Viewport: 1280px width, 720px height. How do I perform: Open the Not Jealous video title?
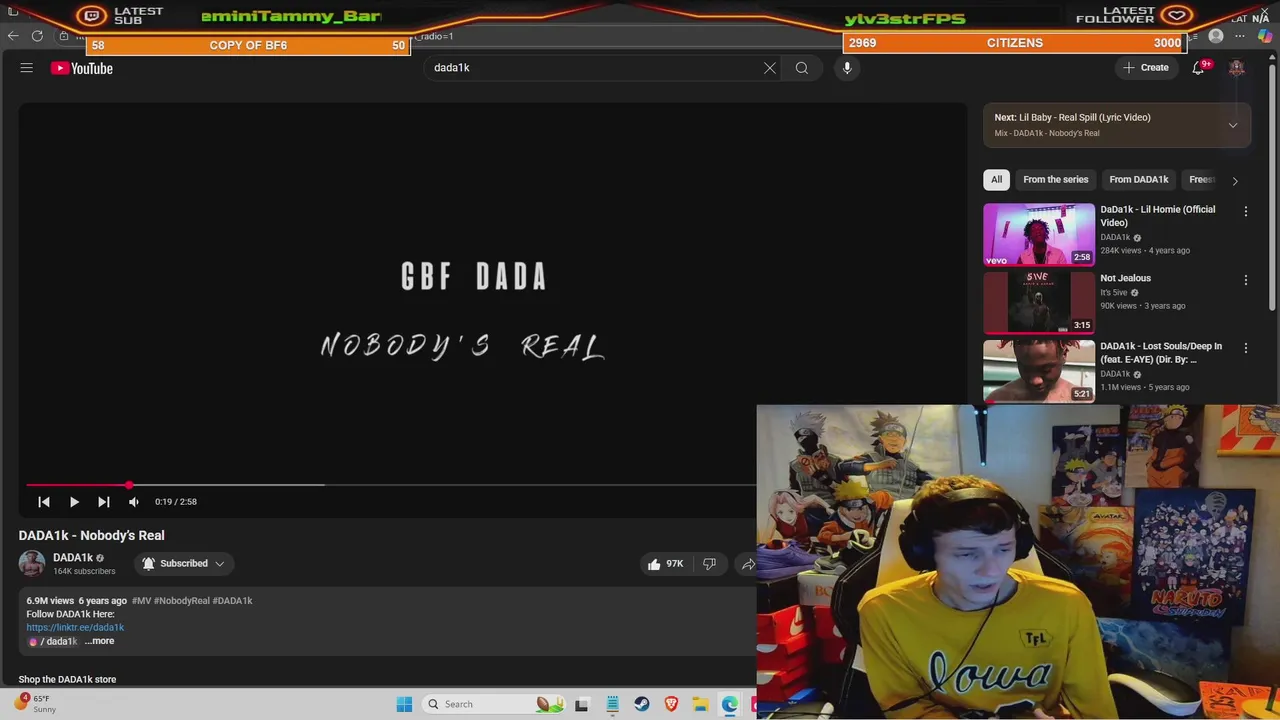click(1126, 278)
